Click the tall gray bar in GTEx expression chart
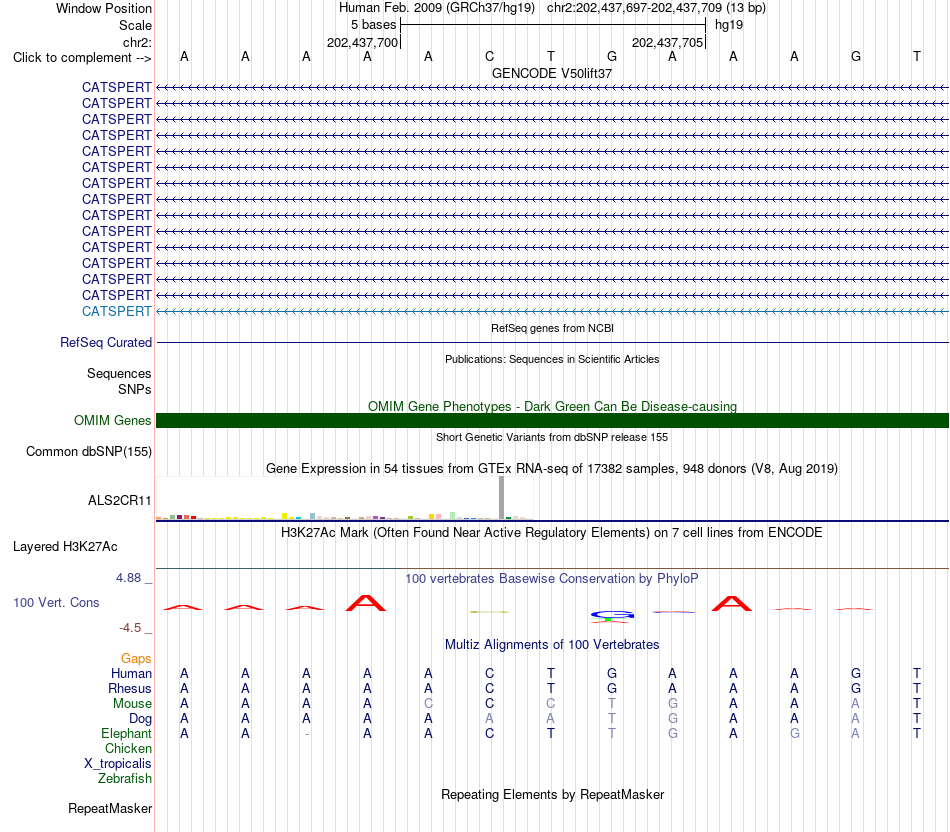Screen dimensions: 950x832 click(x=501, y=498)
